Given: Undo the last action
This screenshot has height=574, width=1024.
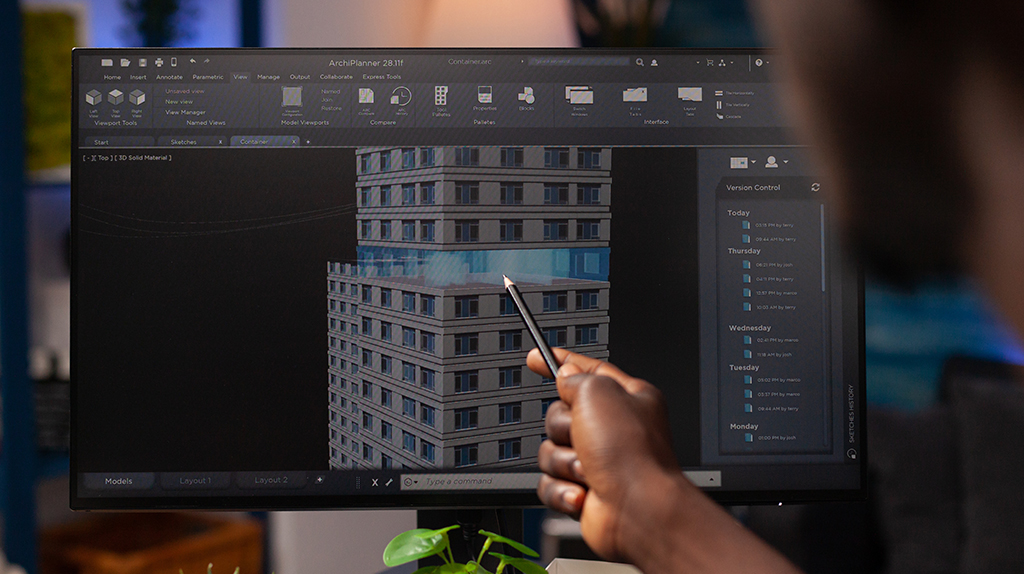Looking at the screenshot, I should pos(193,61).
